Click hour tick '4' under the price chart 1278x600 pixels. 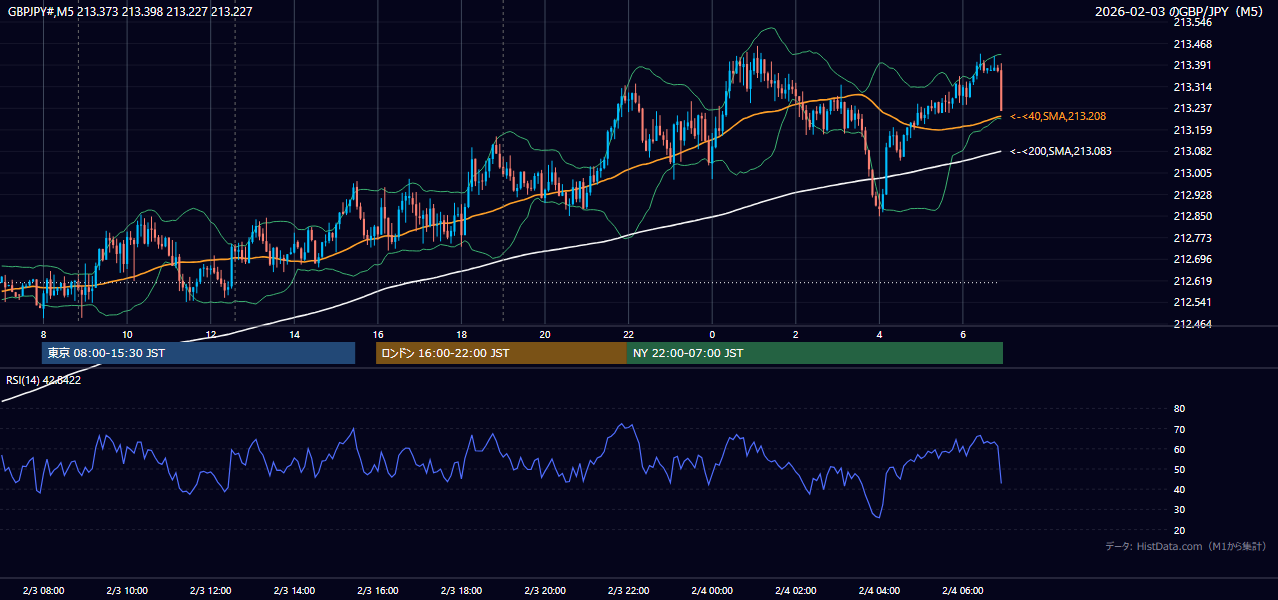point(879,334)
